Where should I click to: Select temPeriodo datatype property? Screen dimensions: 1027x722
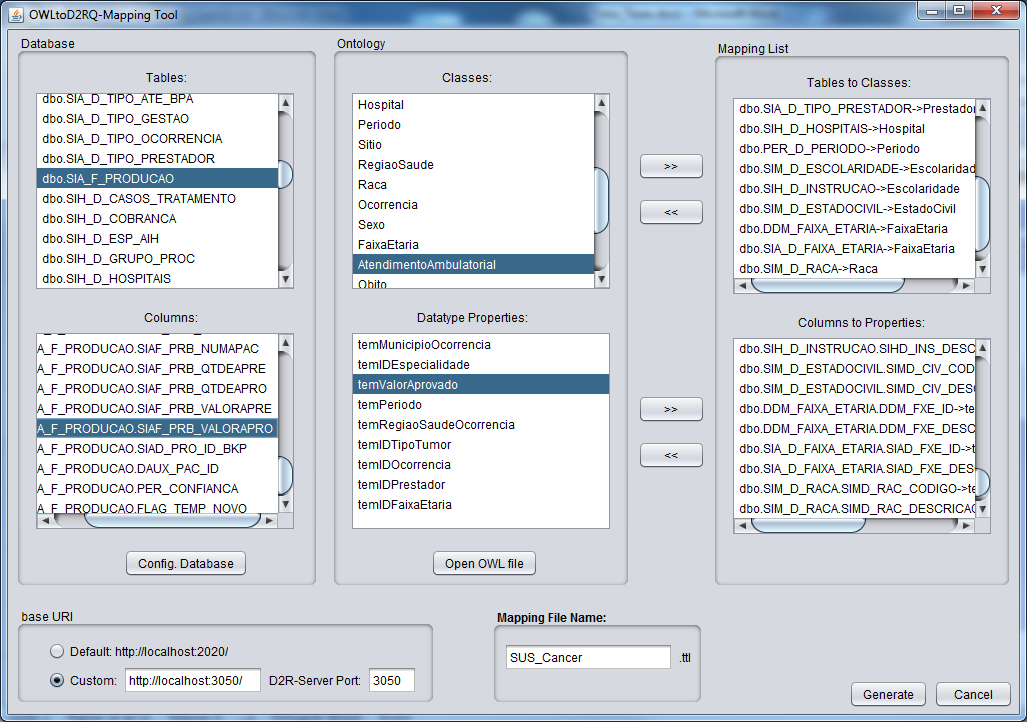(390, 405)
